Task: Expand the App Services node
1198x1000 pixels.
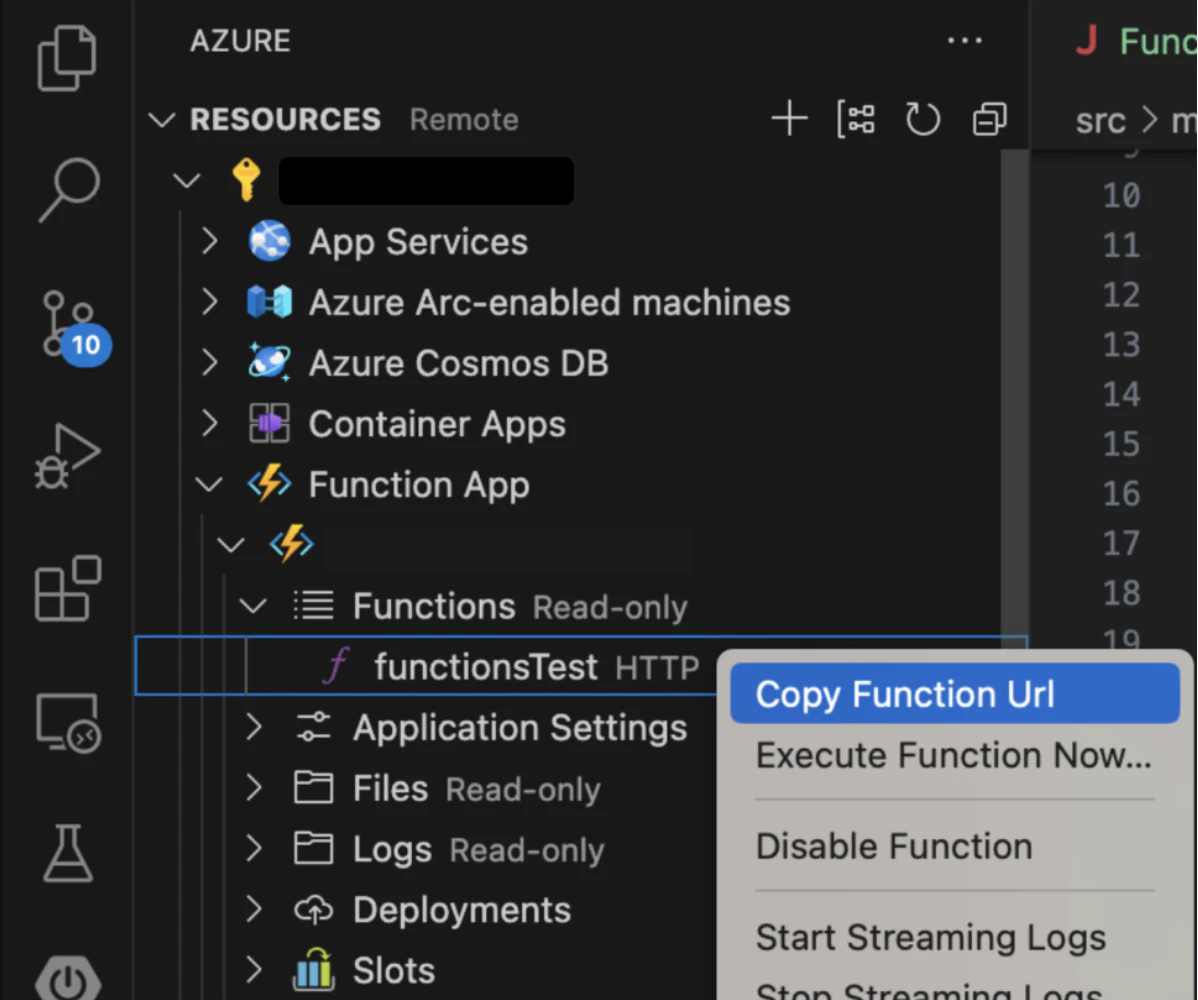Action: 209,241
